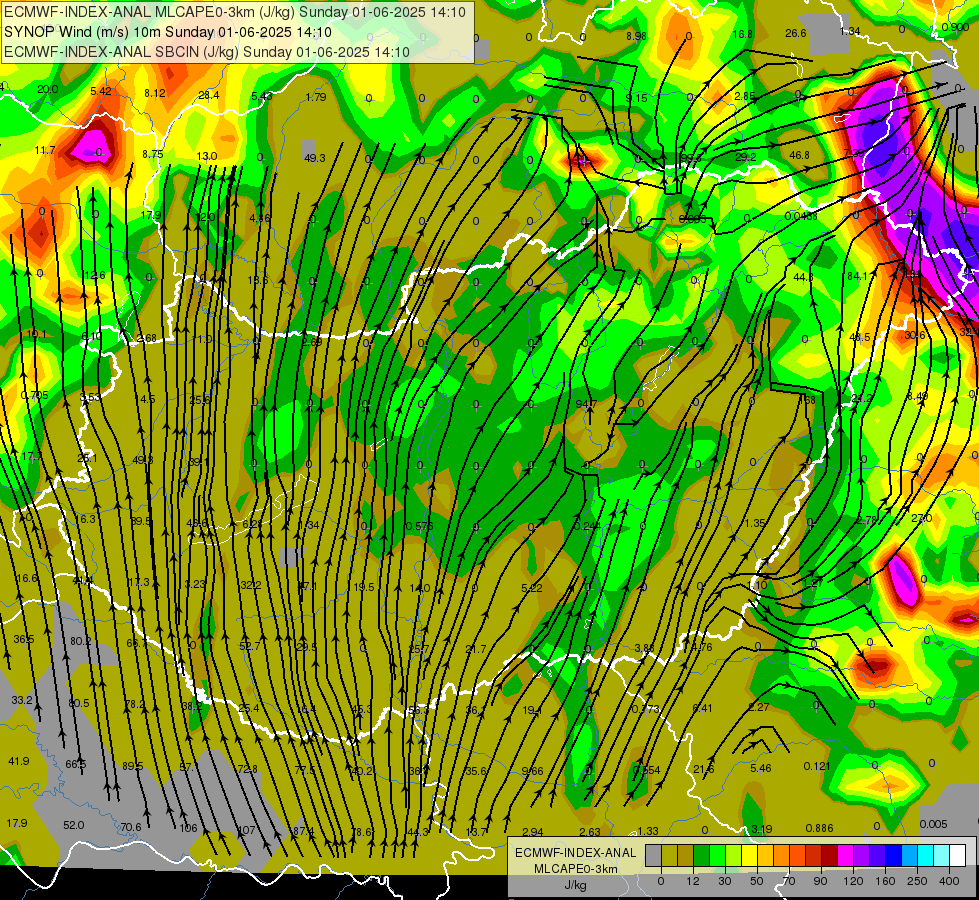The height and width of the screenshot is (900, 979).
Task: Click the map value 8.12
Action: (155, 93)
